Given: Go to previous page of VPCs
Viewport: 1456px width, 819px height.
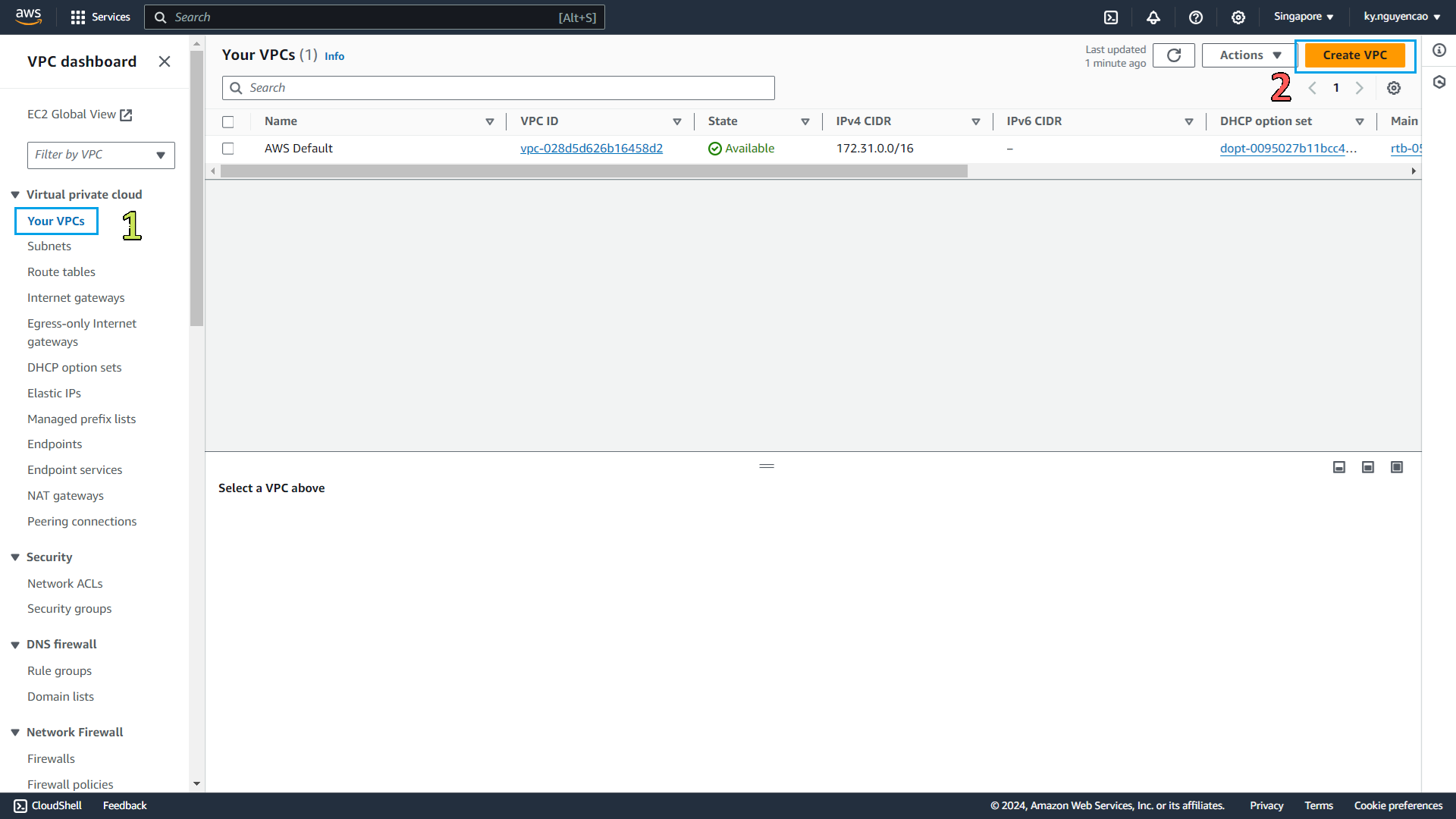Looking at the screenshot, I should 1312,88.
